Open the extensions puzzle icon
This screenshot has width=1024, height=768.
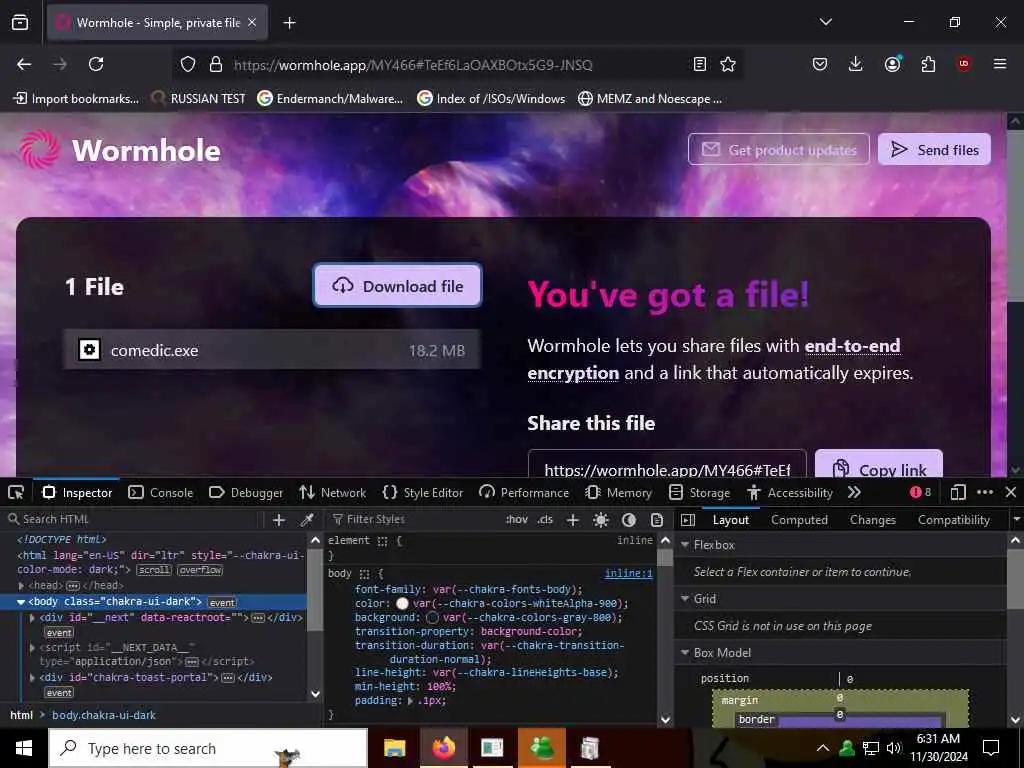pyautogui.click(x=928, y=64)
